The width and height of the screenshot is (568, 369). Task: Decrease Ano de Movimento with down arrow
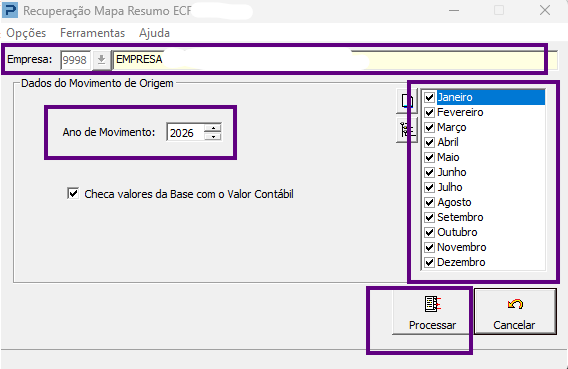[x=213, y=136]
